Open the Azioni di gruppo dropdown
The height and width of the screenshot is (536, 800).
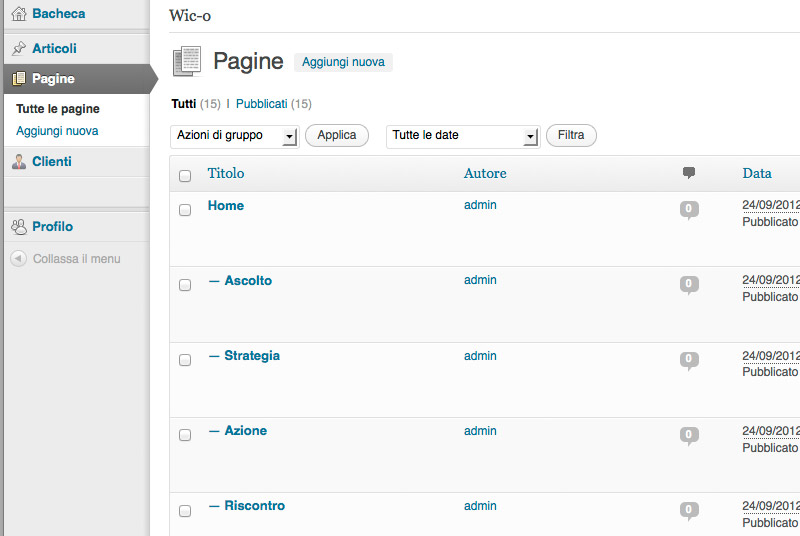click(235, 136)
